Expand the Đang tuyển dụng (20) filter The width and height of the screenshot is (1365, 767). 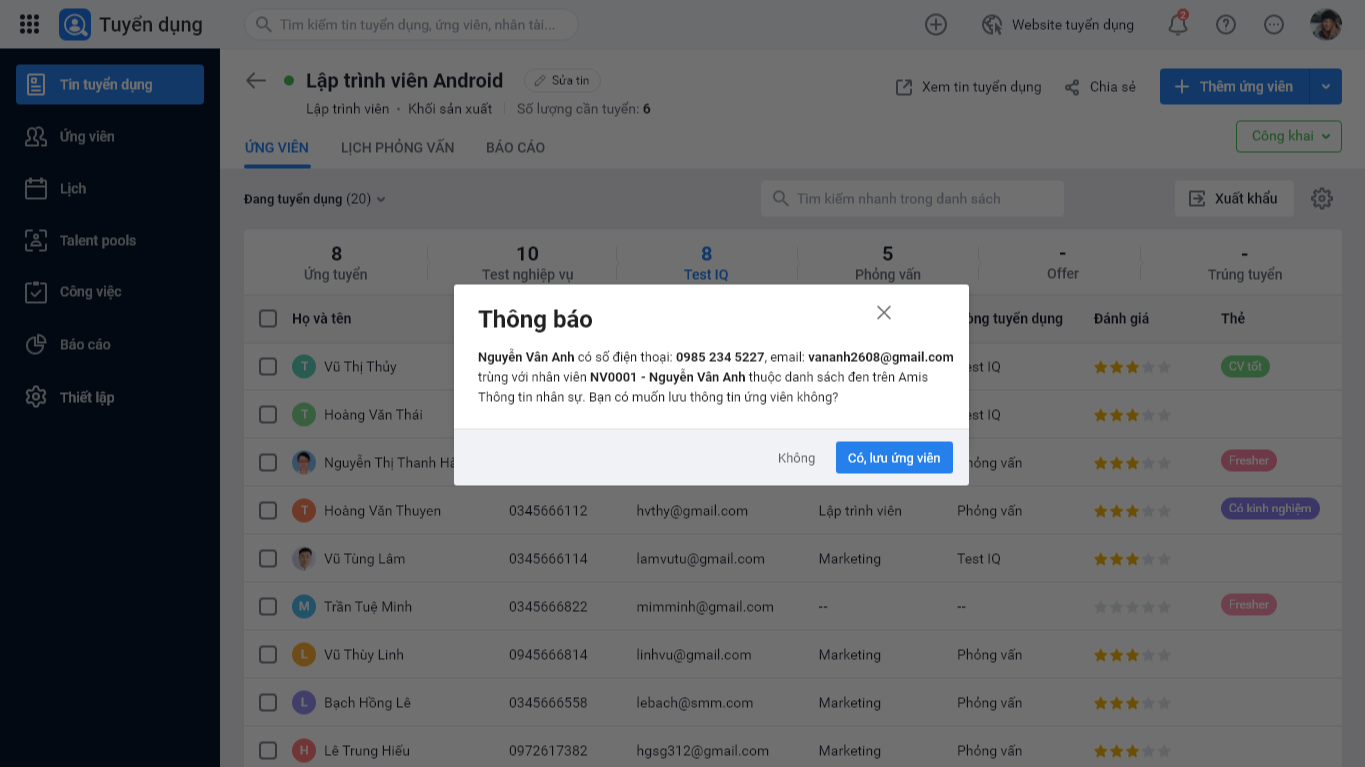click(315, 199)
